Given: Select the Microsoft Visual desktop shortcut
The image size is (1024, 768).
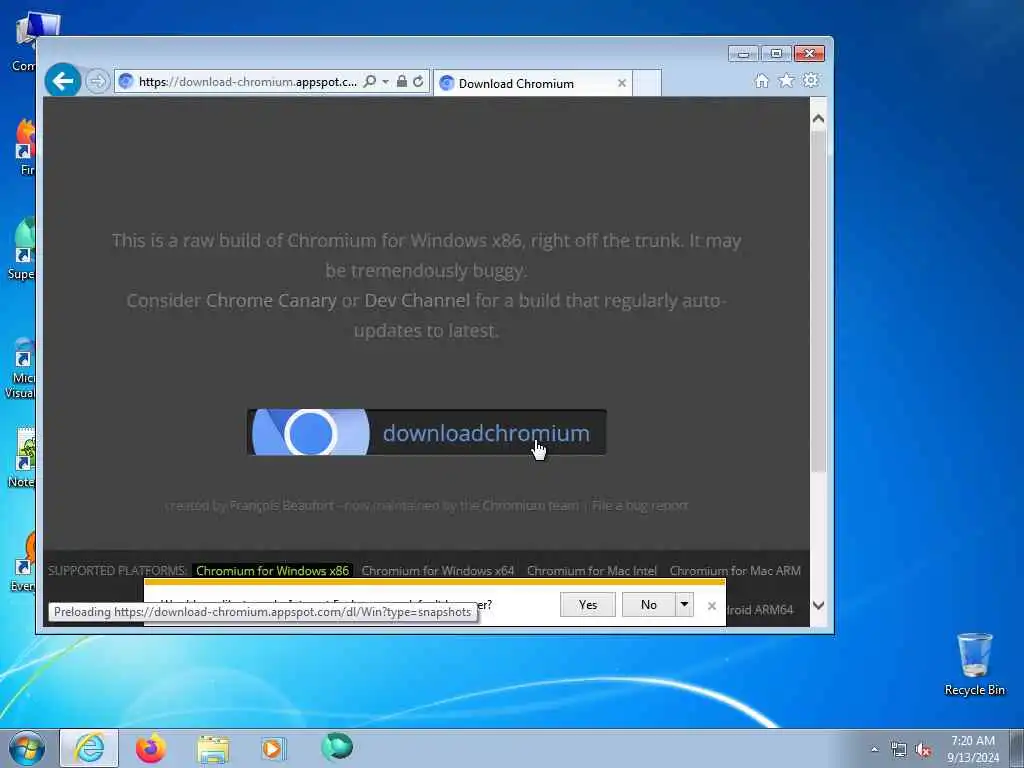Looking at the screenshot, I should (x=22, y=368).
